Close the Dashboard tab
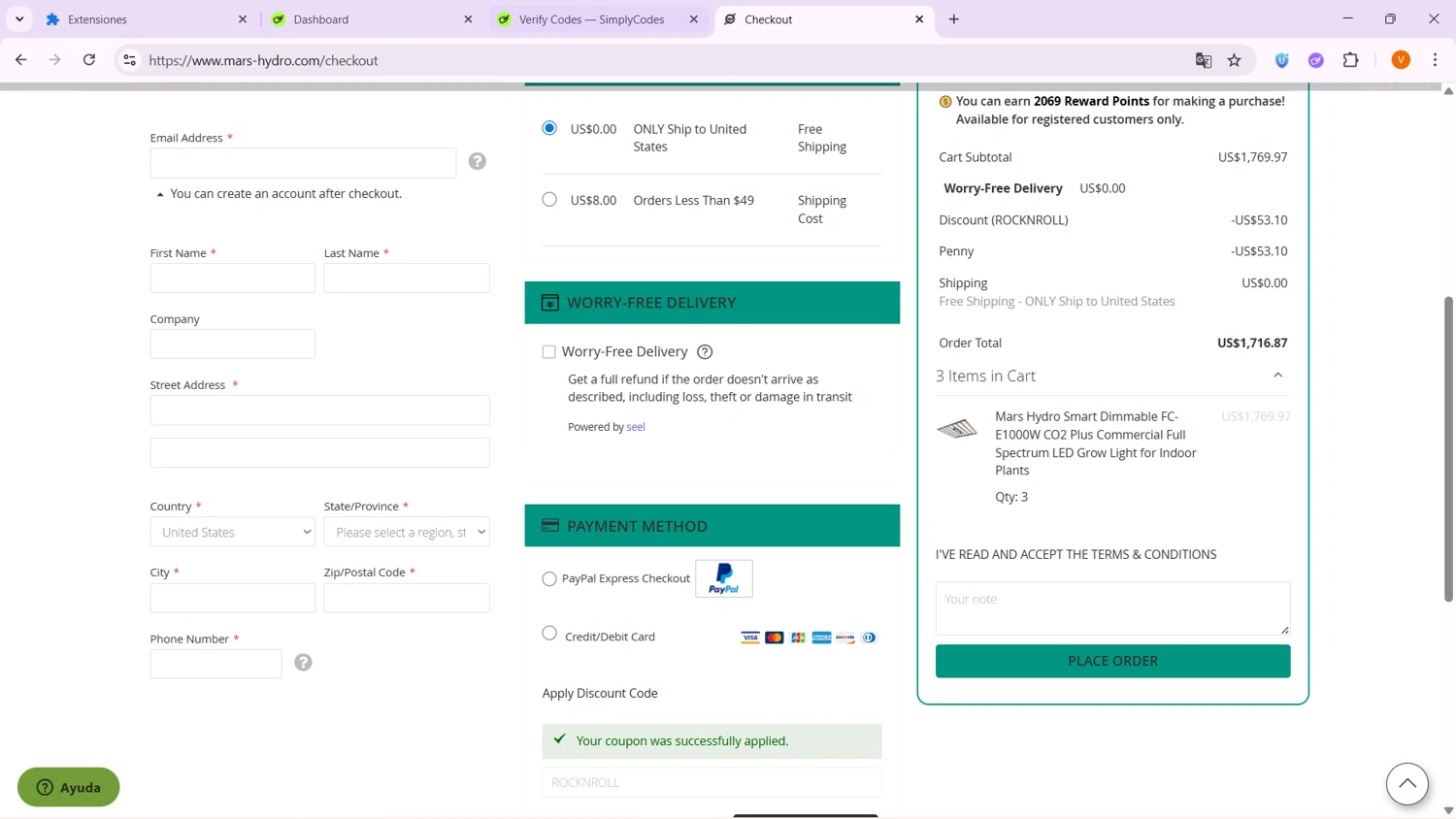This screenshot has height=819, width=1456. [x=468, y=19]
